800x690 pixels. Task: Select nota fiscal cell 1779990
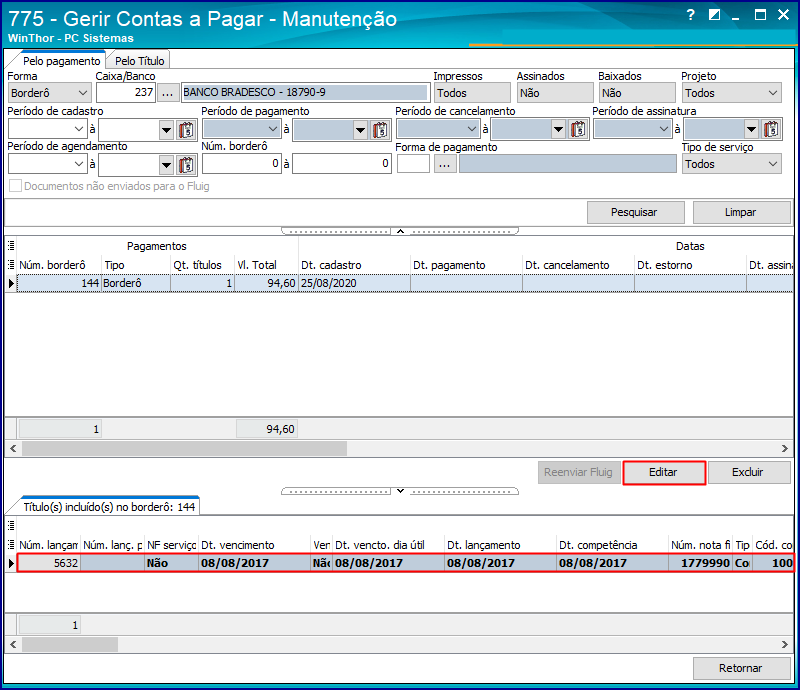tap(701, 563)
